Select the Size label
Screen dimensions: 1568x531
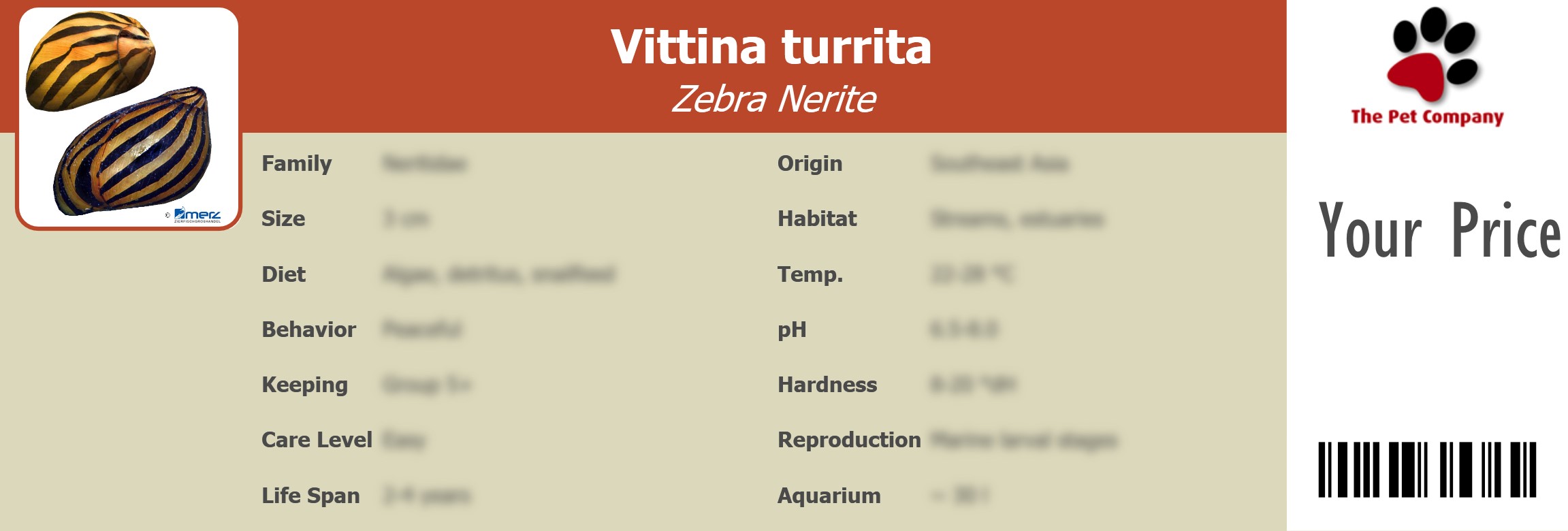pos(283,219)
